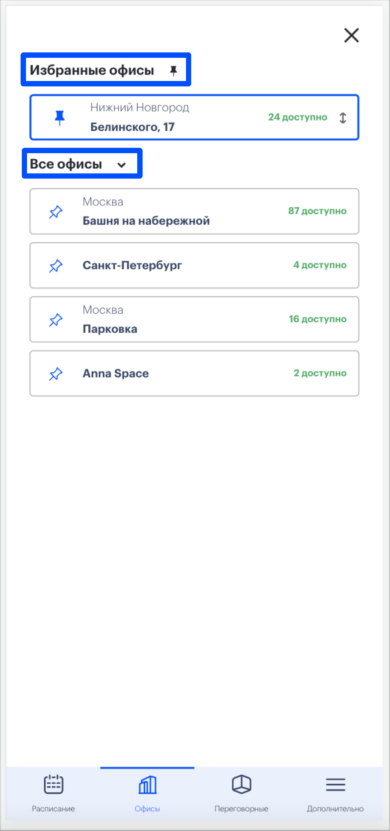The width and height of the screenshot is (390, 831).
Task: Open the Anna Space office card
Action: click(x=194, y=374)
